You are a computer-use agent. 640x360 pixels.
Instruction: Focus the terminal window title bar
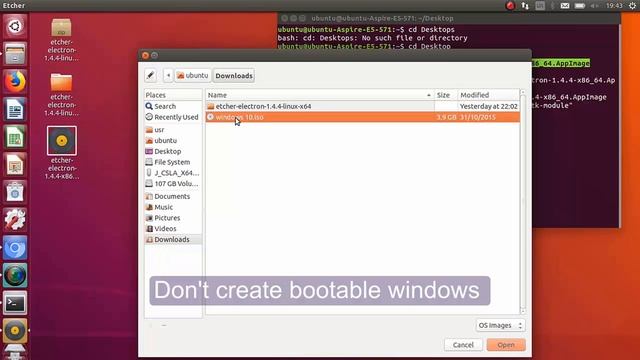click(449, 18)
